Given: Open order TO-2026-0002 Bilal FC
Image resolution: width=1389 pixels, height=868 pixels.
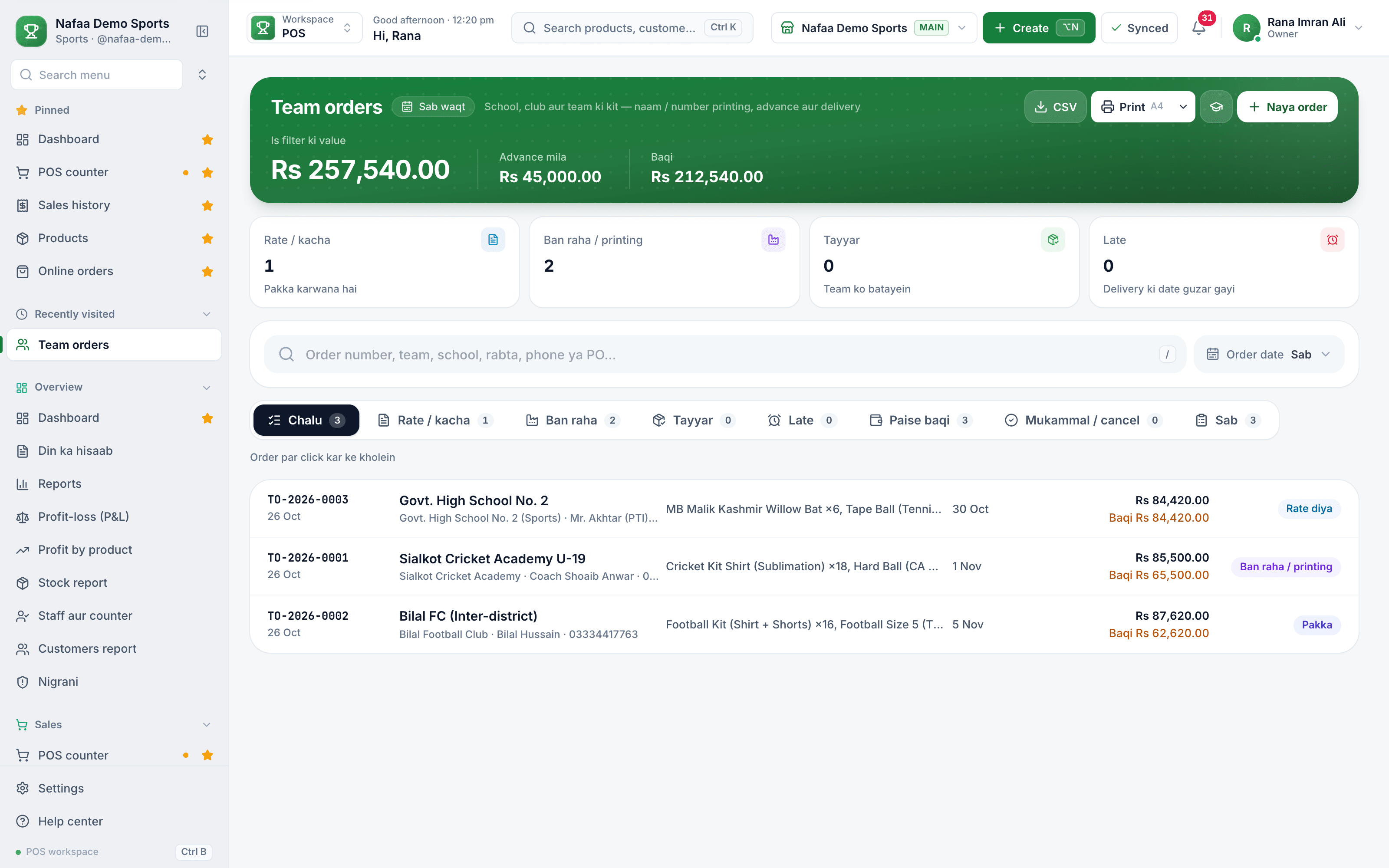Looking at the screenshot, I should [x=803, y=625].
